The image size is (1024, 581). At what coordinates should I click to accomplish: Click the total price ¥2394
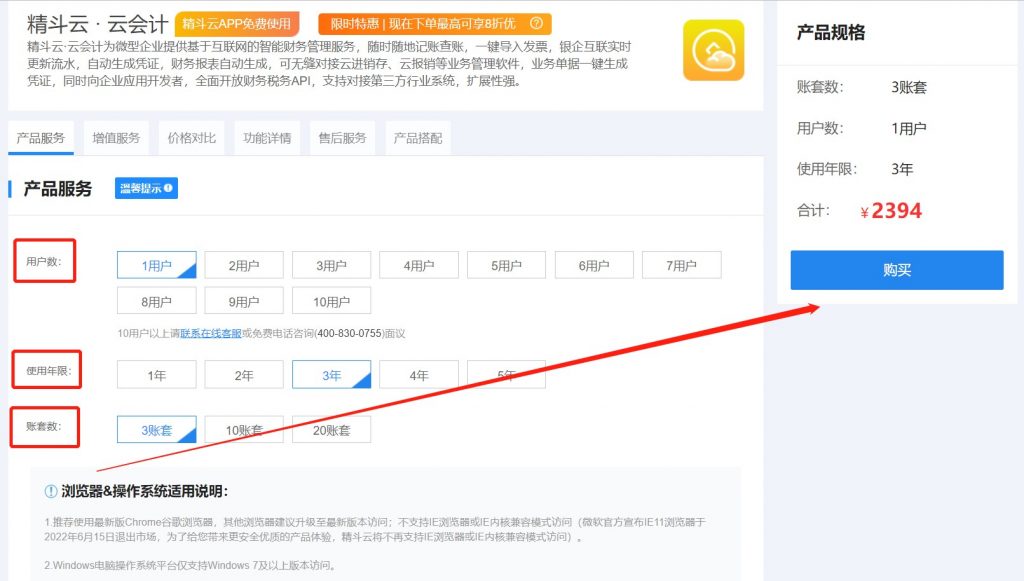point(891,210)
